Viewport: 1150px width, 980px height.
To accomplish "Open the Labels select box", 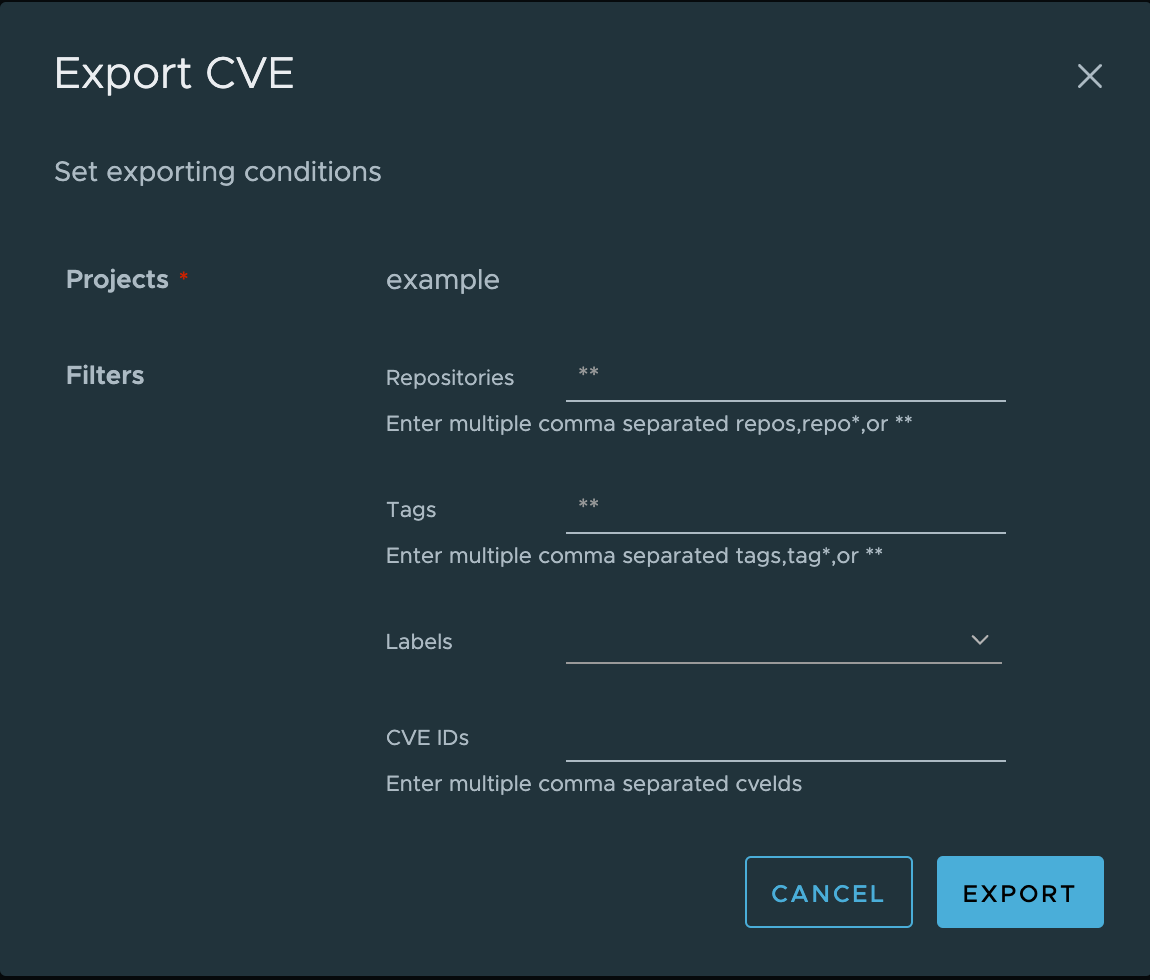I will pos(783,640).
